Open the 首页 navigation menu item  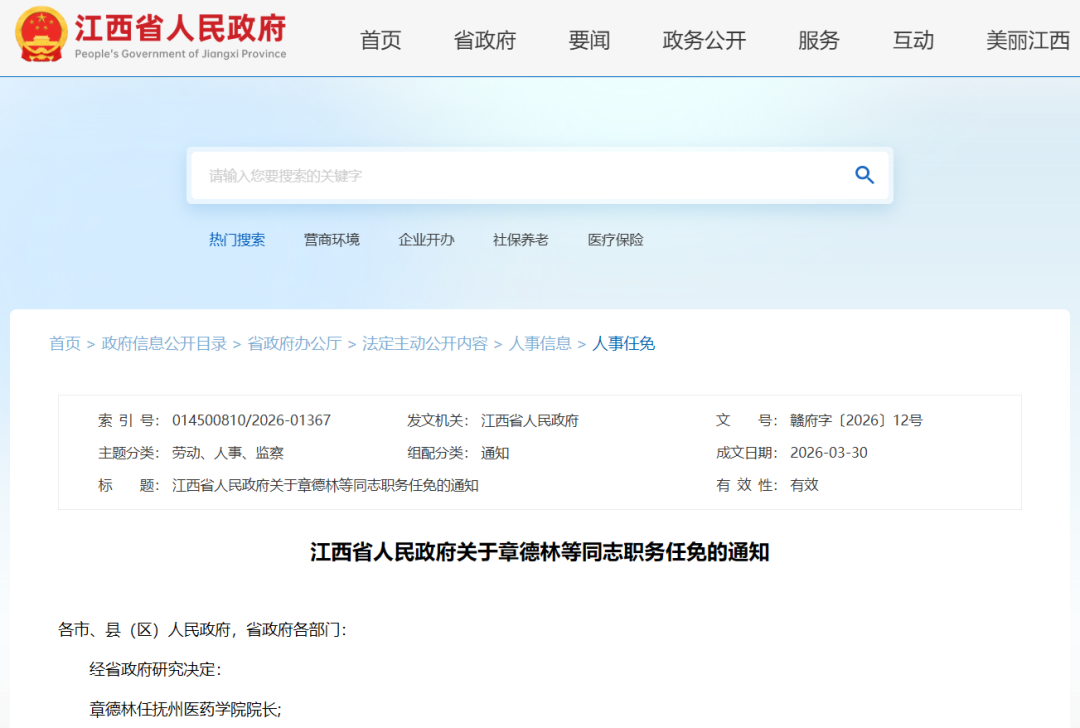380,41
